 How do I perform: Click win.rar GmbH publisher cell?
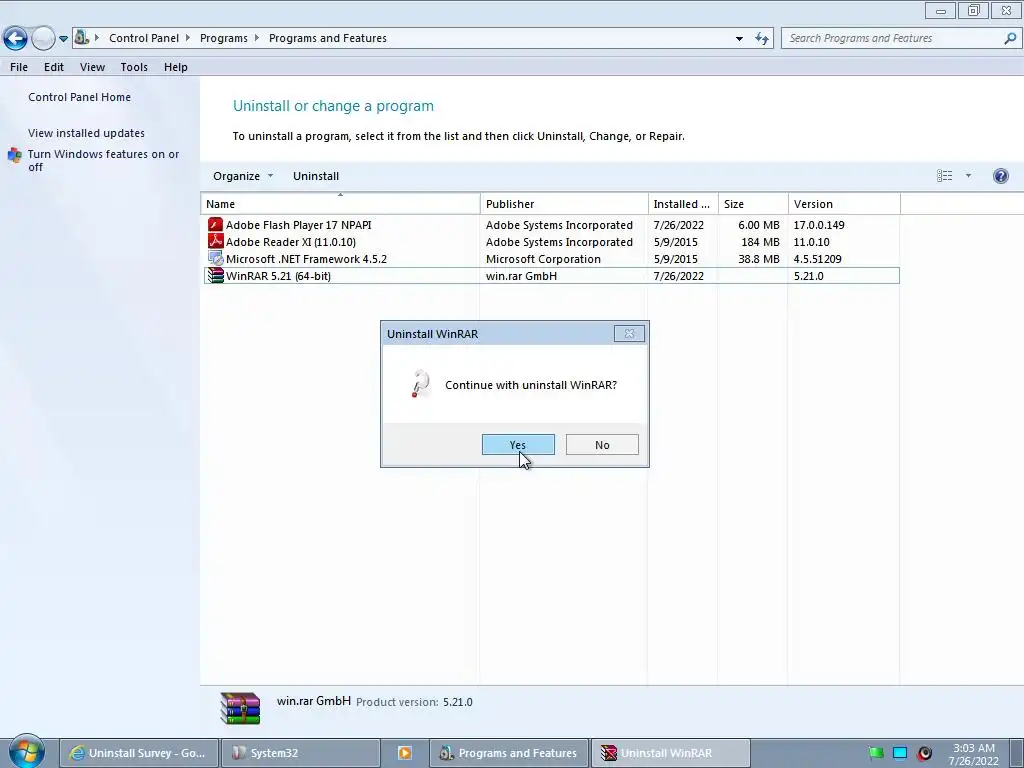[x=521, y=276]
